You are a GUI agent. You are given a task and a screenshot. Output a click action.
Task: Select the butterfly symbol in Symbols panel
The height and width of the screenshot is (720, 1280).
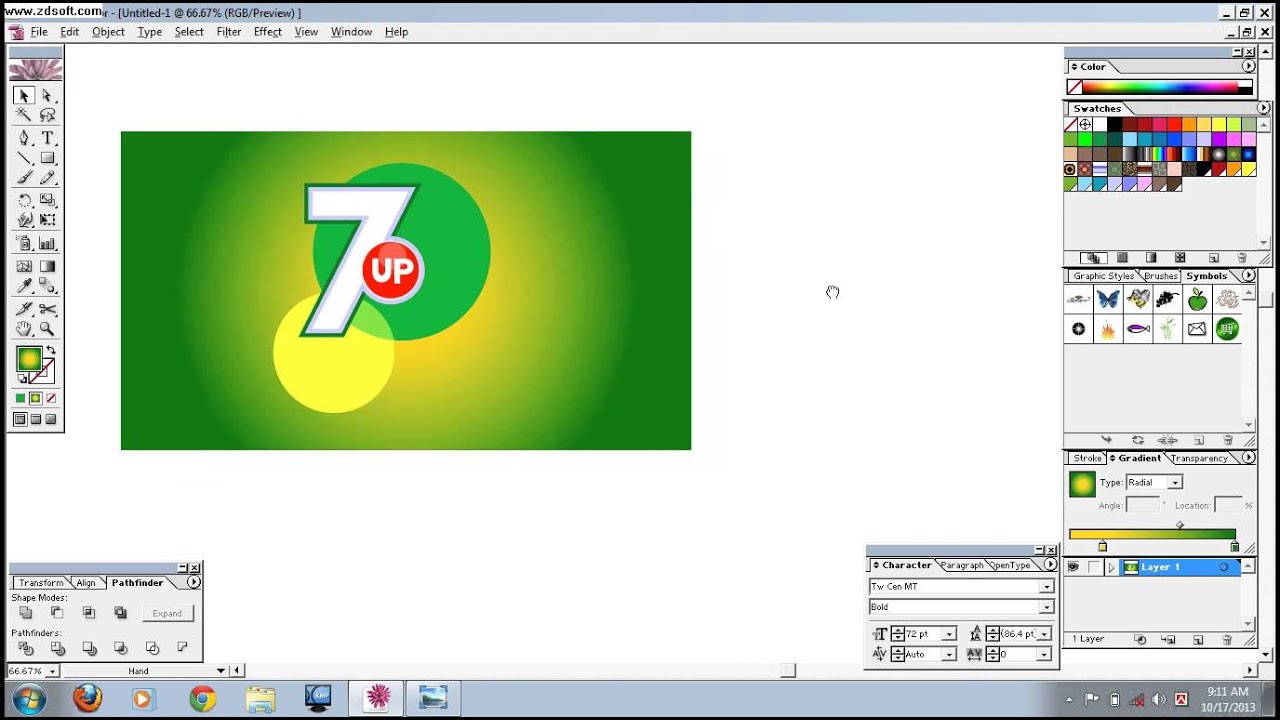(x=1107, y=299)
